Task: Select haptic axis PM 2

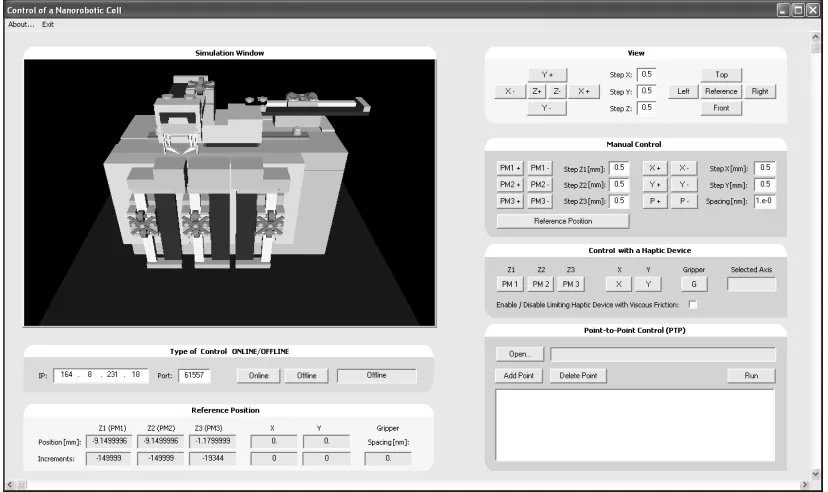Action: (x=540, y=284)
